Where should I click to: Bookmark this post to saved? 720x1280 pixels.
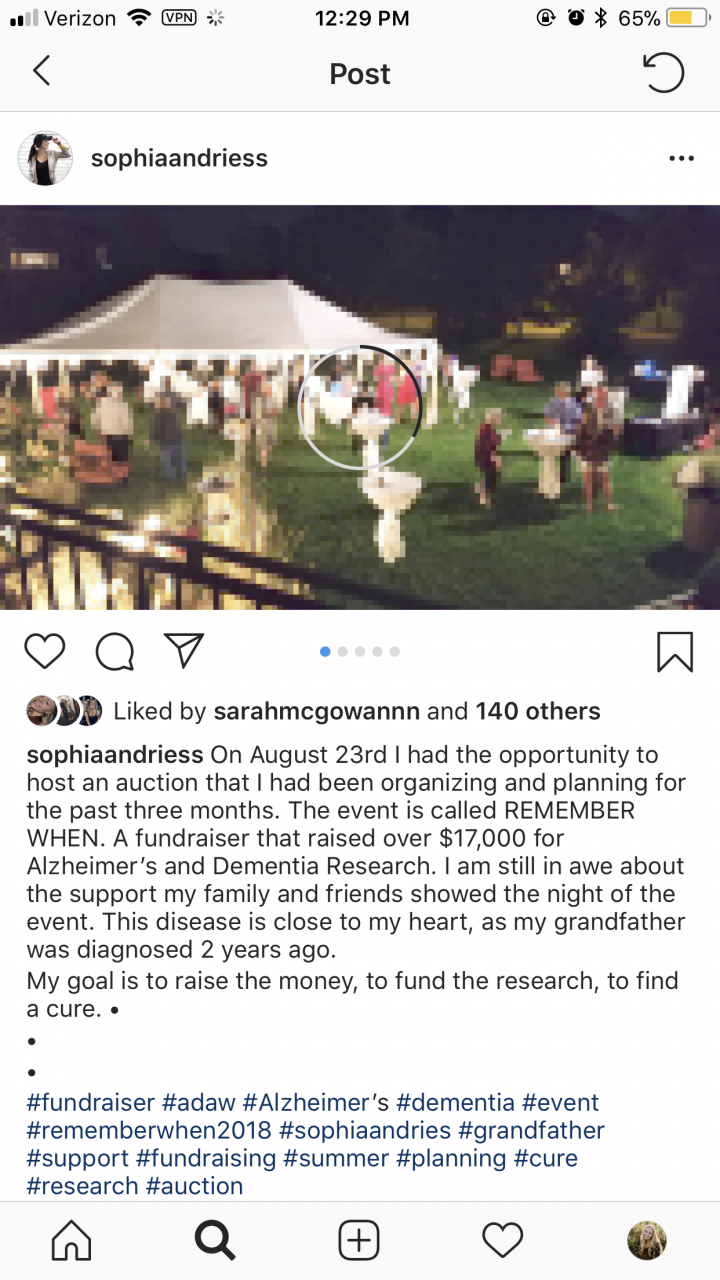tap(675, 651)
